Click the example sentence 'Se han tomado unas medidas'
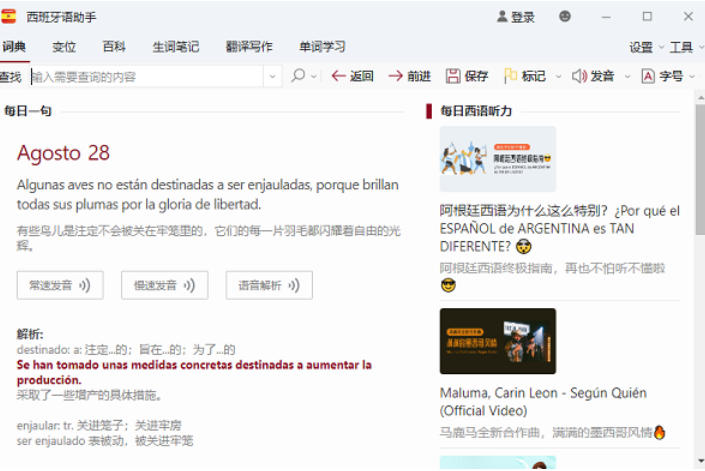The width and height of the screenshot is (705, 471). point(194,372)
